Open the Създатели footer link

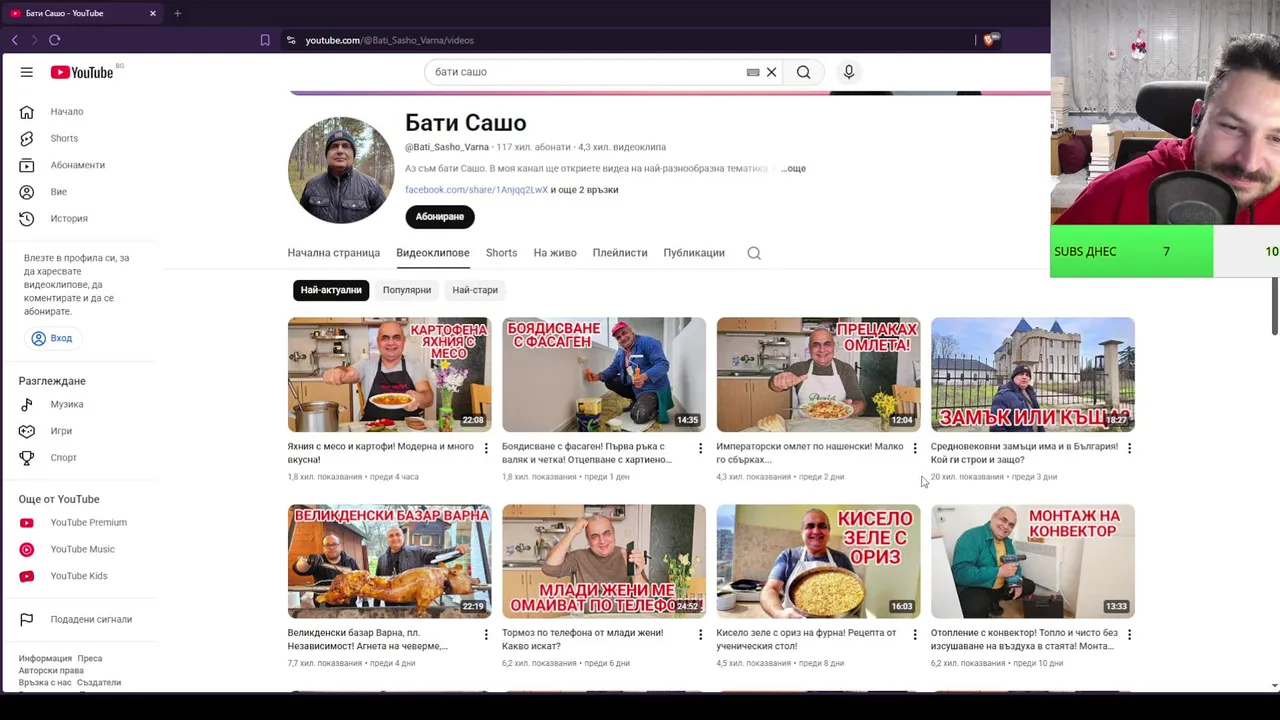pyautogui.click(x=99, y=683)
